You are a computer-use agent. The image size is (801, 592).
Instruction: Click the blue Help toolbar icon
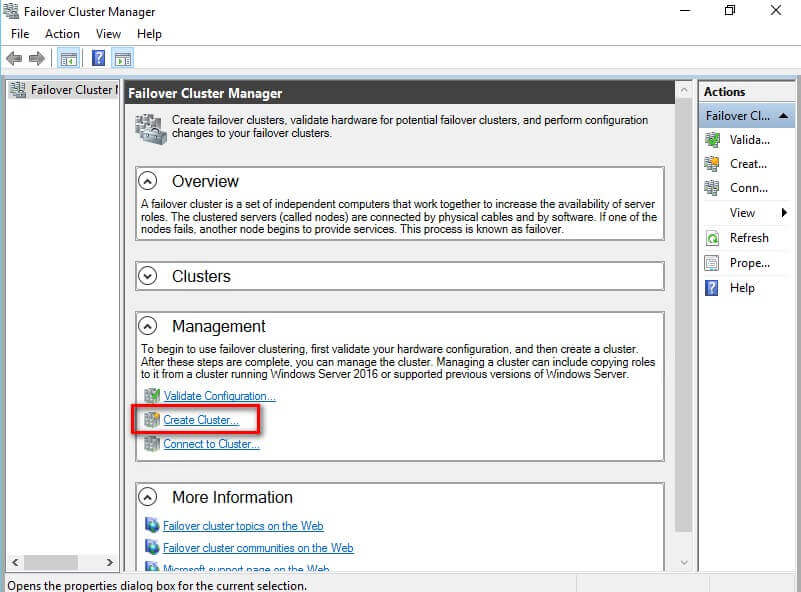98,58
